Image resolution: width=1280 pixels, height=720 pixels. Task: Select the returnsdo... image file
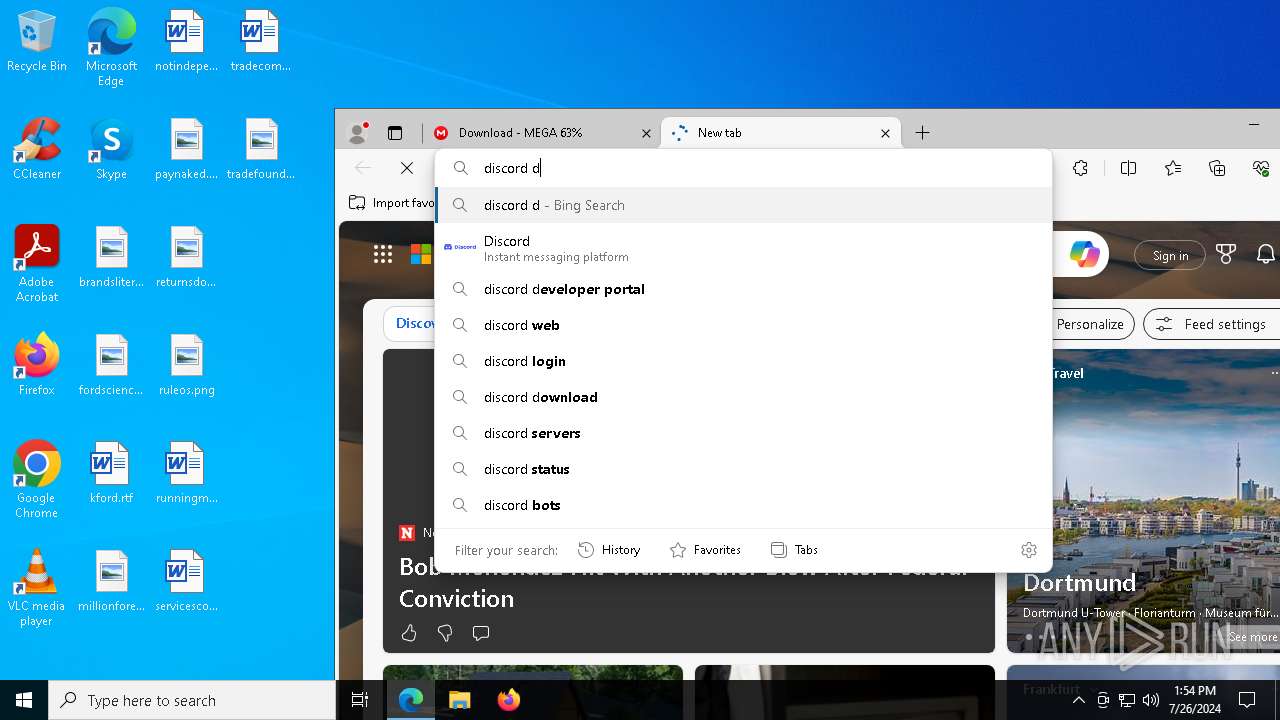pyautogui.click(x=186, y=258)
